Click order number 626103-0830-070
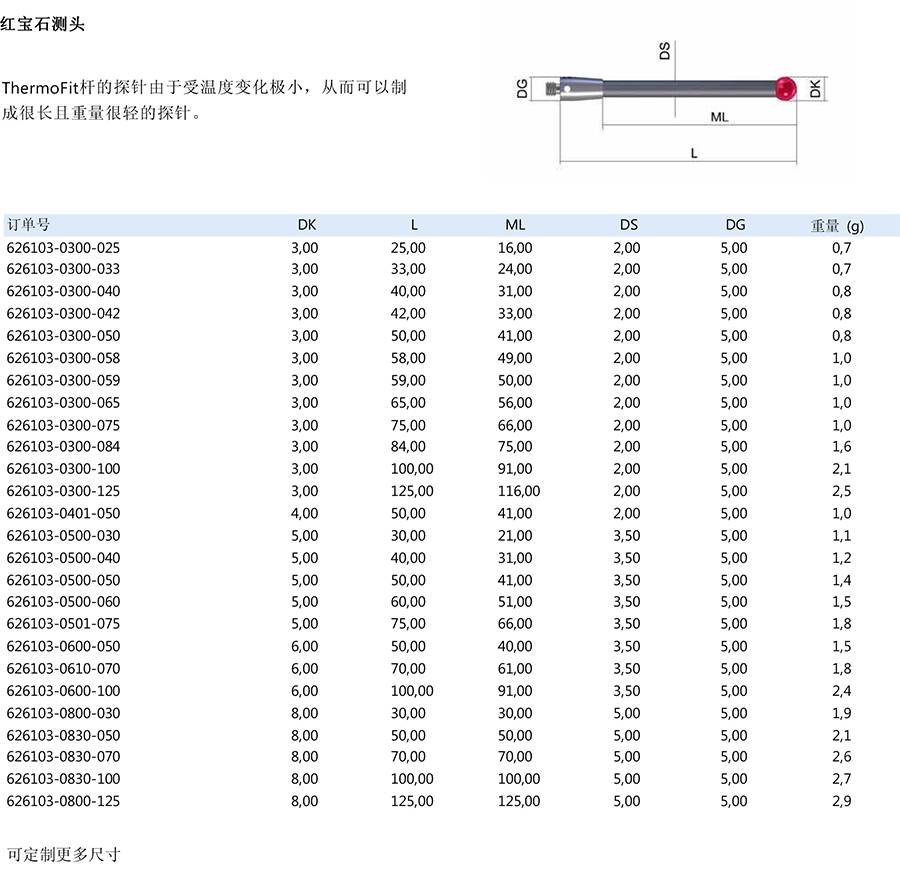The width and height of the screenshot is (900, 869). click(63, 757)
